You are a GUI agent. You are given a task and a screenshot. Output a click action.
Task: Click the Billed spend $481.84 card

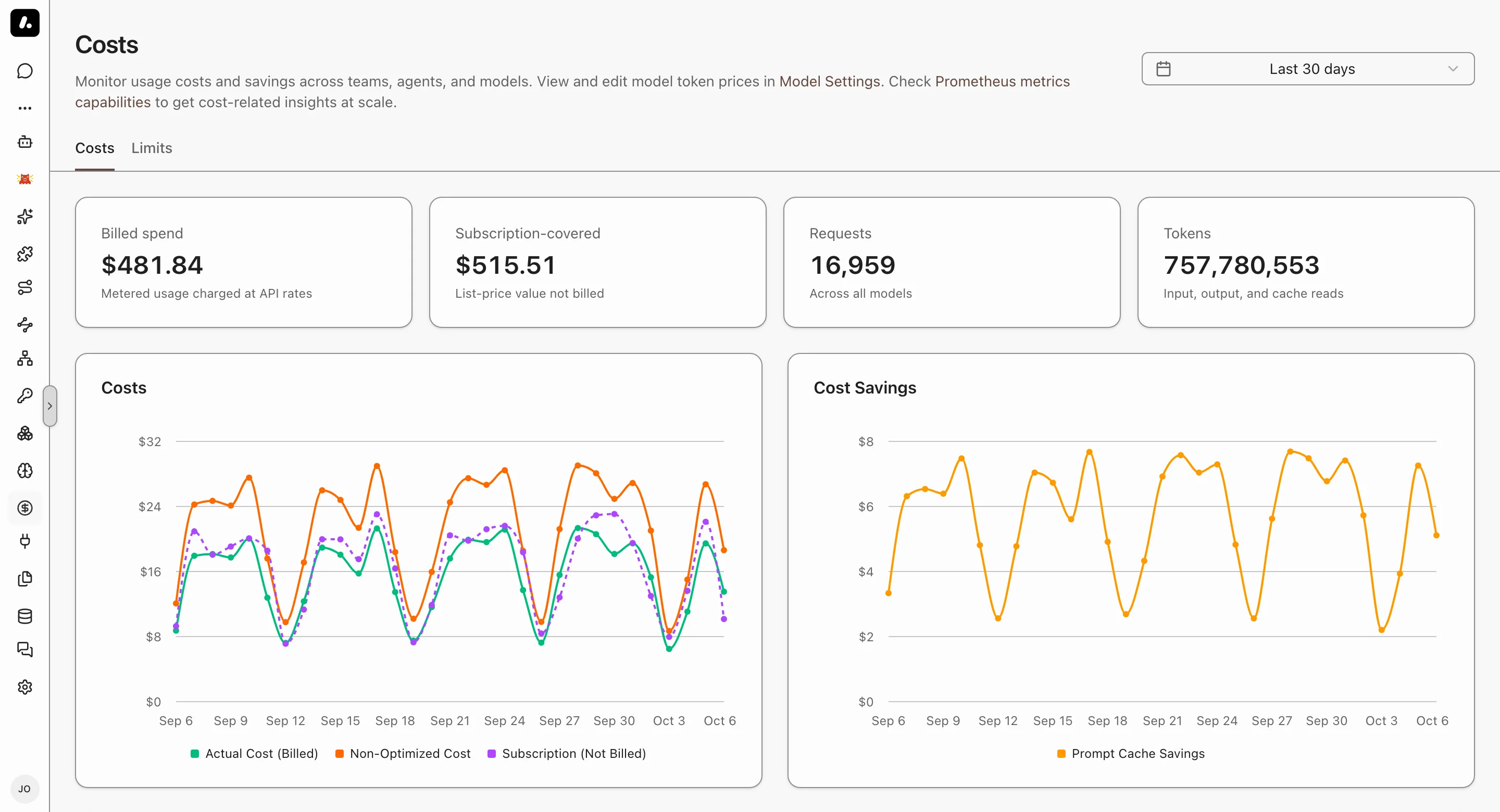coord(243,262)
